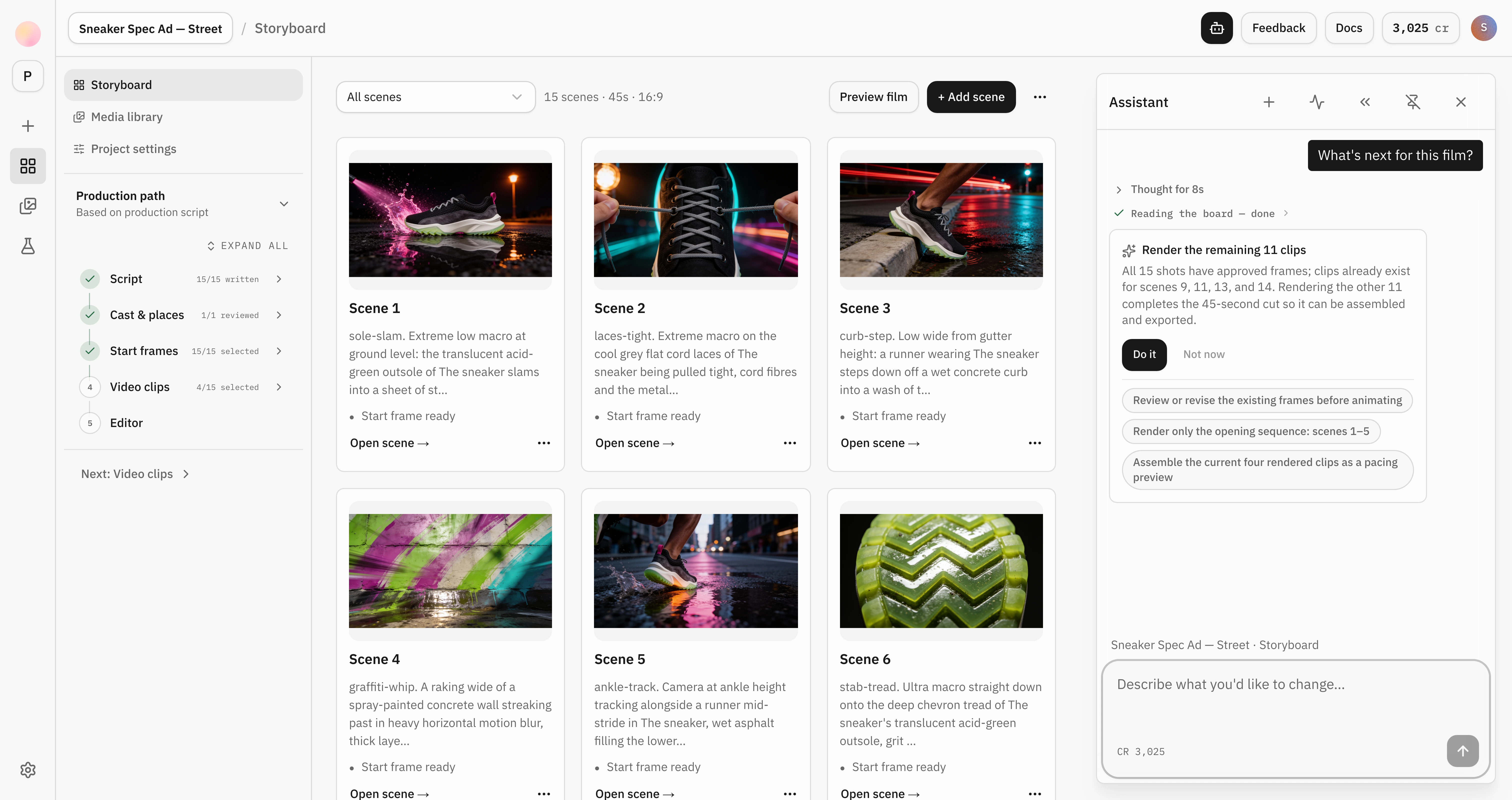The image size is (1512, 800).
Task: Open Scene 1 more options menu
Action: point(544,443)
